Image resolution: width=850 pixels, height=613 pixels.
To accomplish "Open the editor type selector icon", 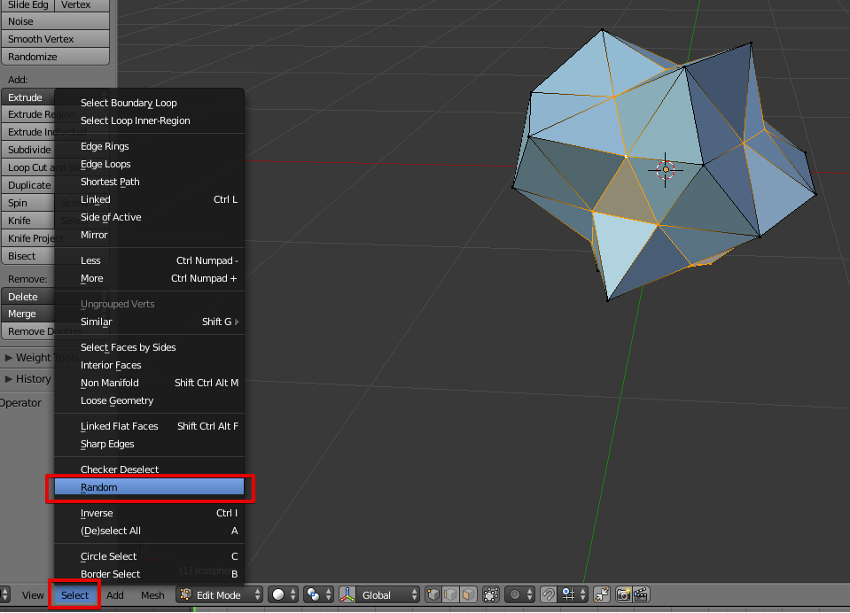I will [x=3, y=595].
